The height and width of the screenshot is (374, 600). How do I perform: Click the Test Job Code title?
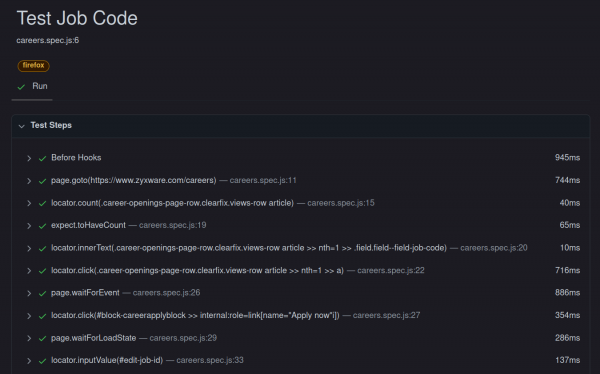click(77, 18)
